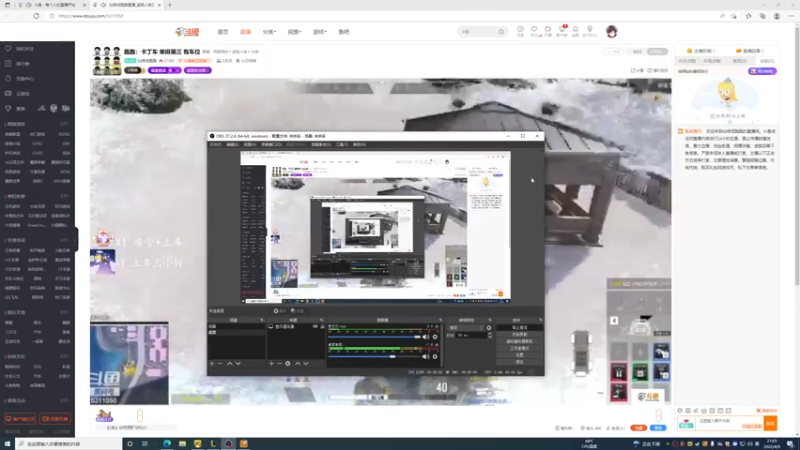Select the display capture source row in OBS

(296, 327)
